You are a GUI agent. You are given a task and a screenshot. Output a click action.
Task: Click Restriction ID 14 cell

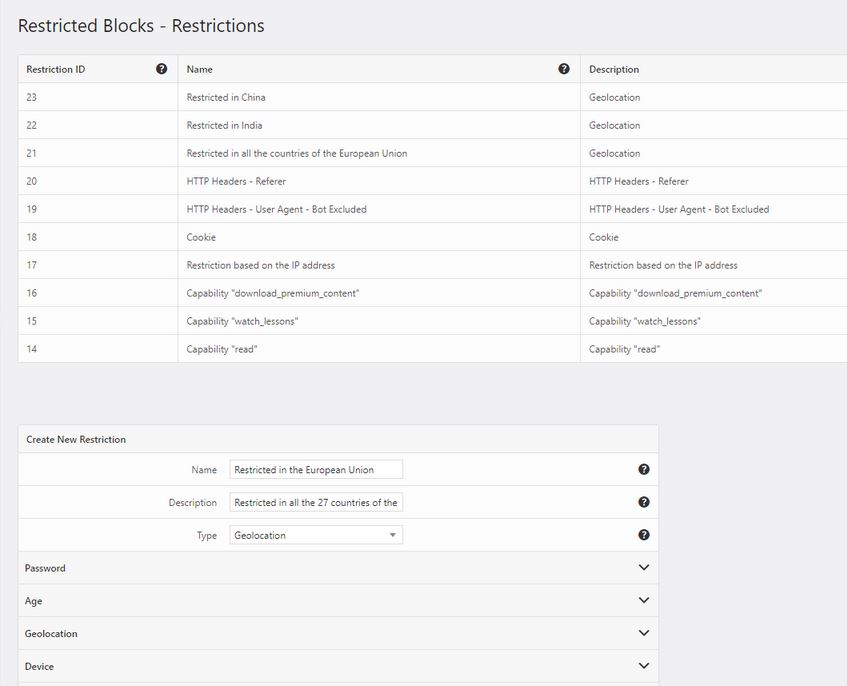pyautogui.click(x=98, y=349)
